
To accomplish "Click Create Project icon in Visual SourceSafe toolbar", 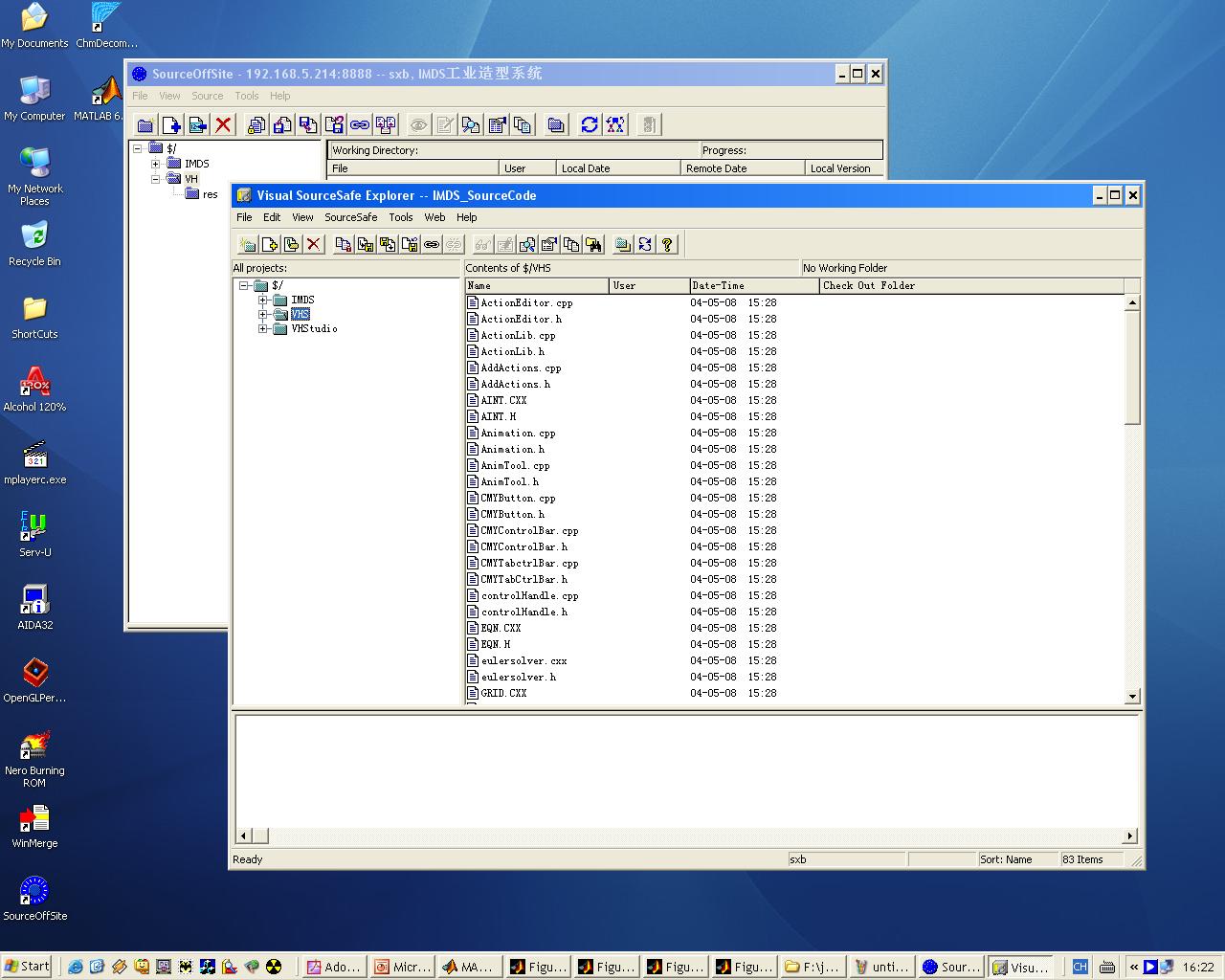I will [x=248, y=245].
